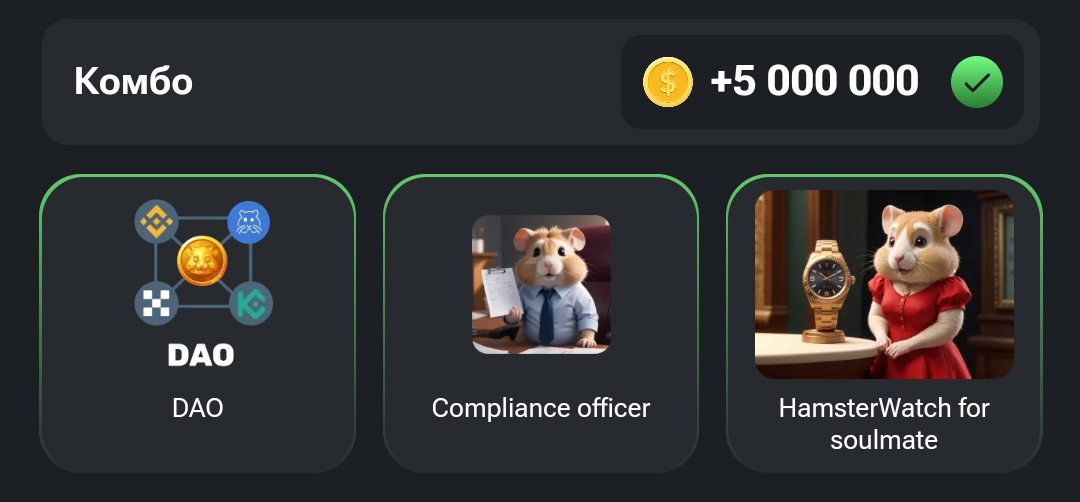Click the golden hamster coin in DAO card
Image resolution: width=1080 pixels, height=502 pixels.
pyautogui.click(x=202, y=261)
